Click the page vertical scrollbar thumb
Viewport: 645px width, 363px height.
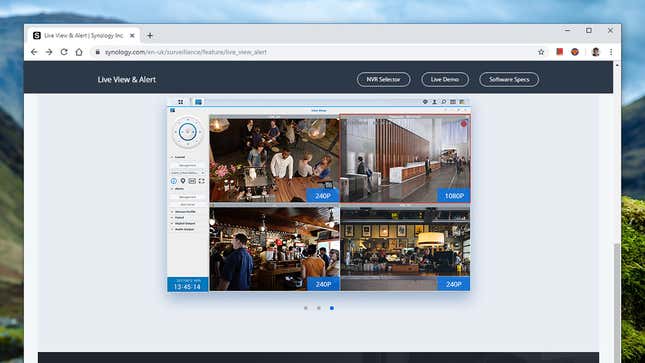pos(617,302)
